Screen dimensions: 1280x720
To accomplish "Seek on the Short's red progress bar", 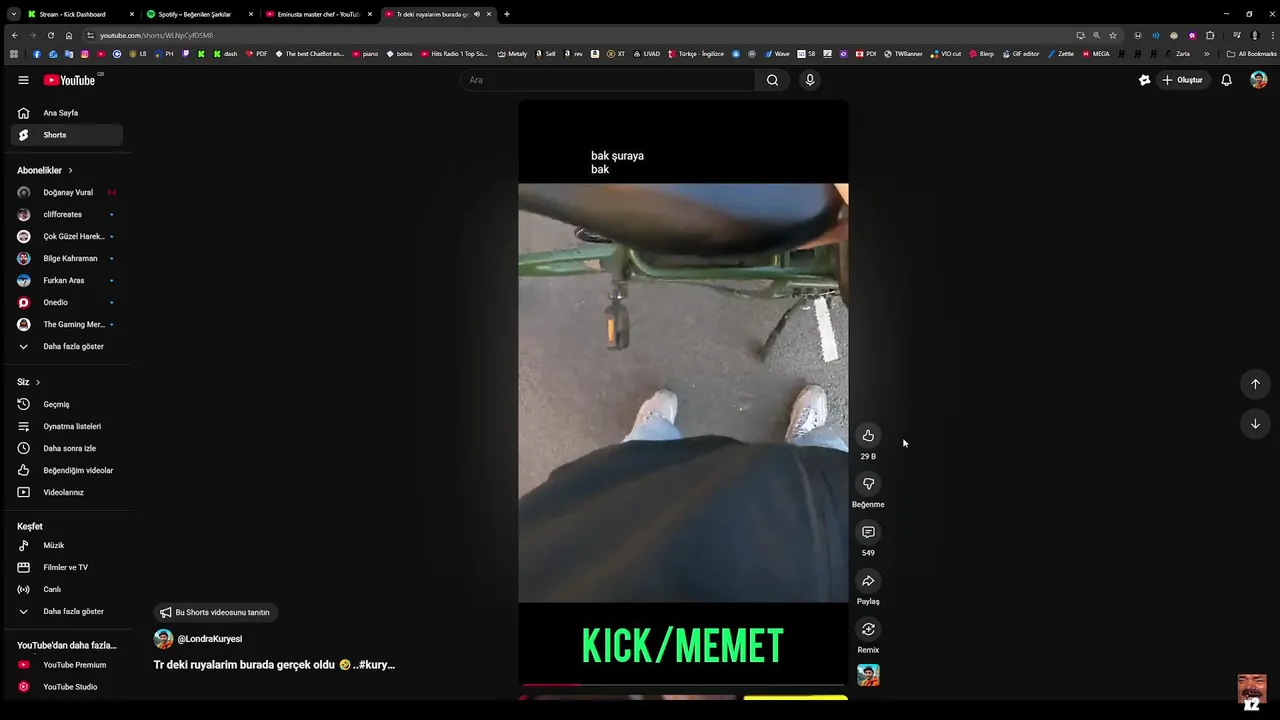I will [x=683, y=685].
